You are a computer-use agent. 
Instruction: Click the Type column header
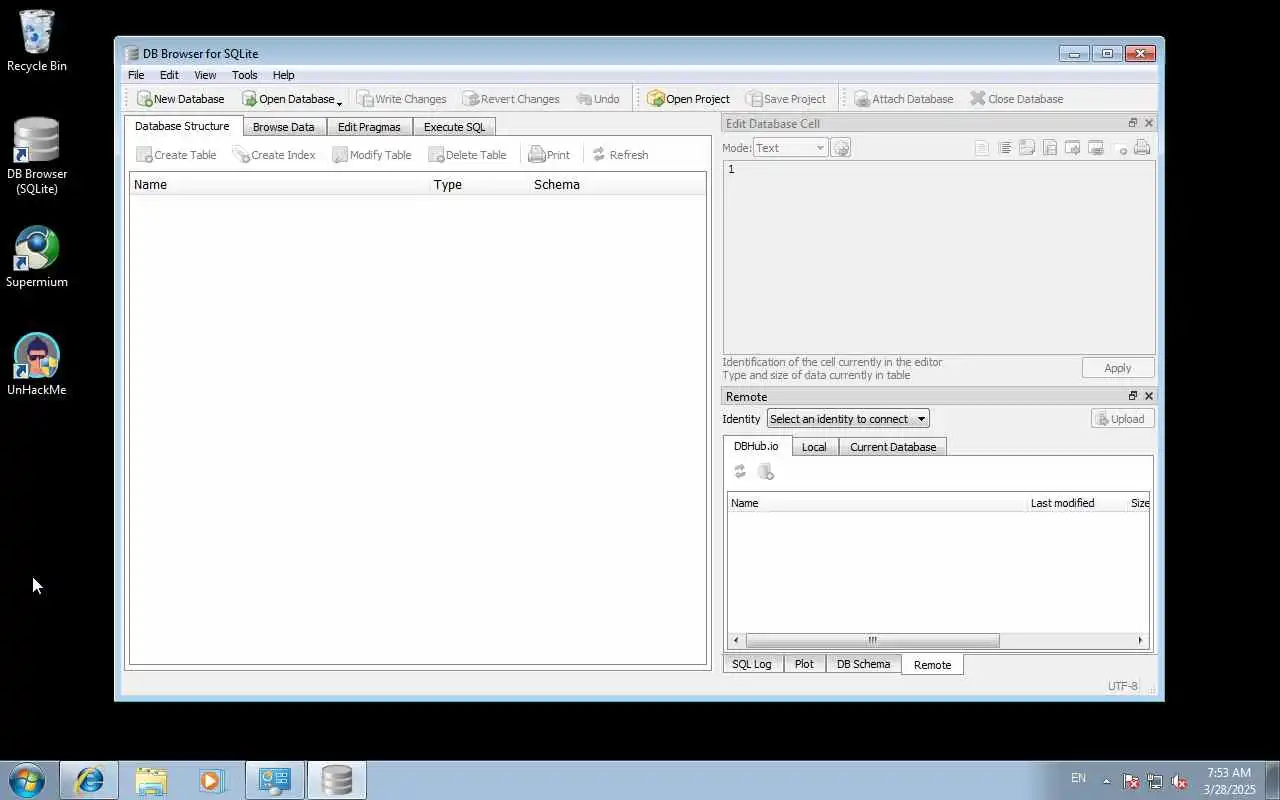[479, 184]
